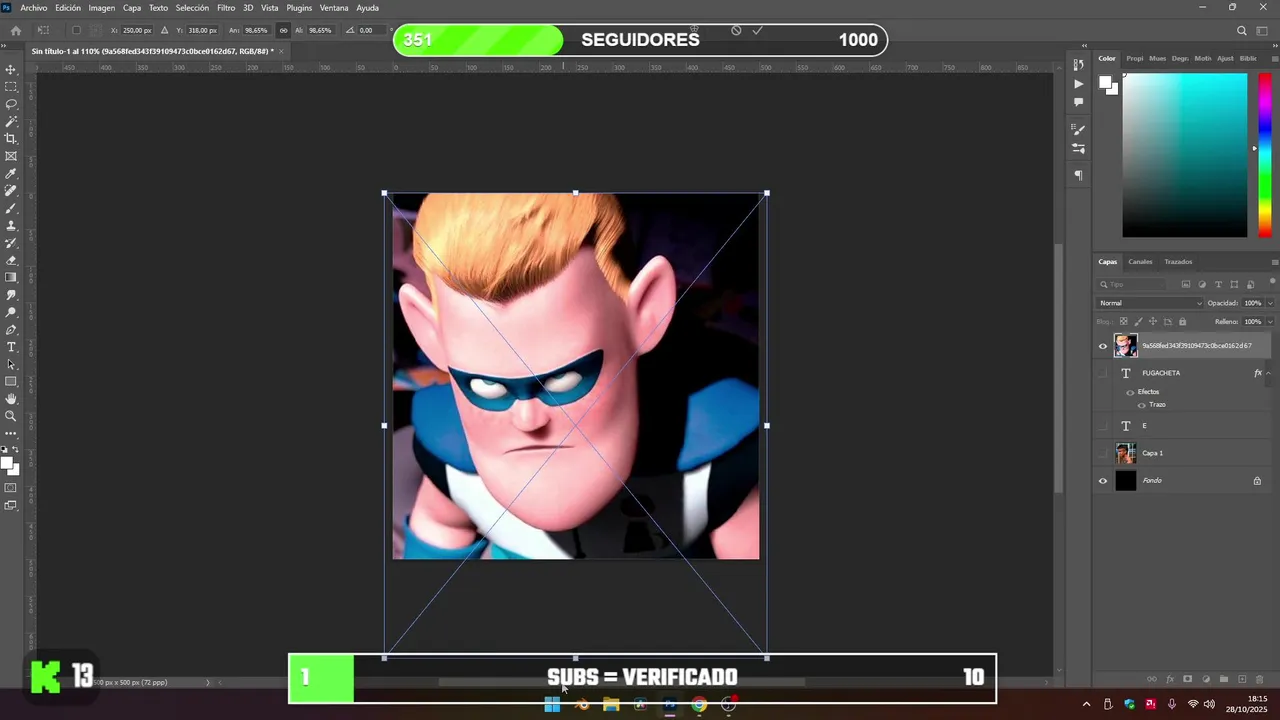Select the Spot Healing Brush tool

pyautogui.click(x=11, y=191)
